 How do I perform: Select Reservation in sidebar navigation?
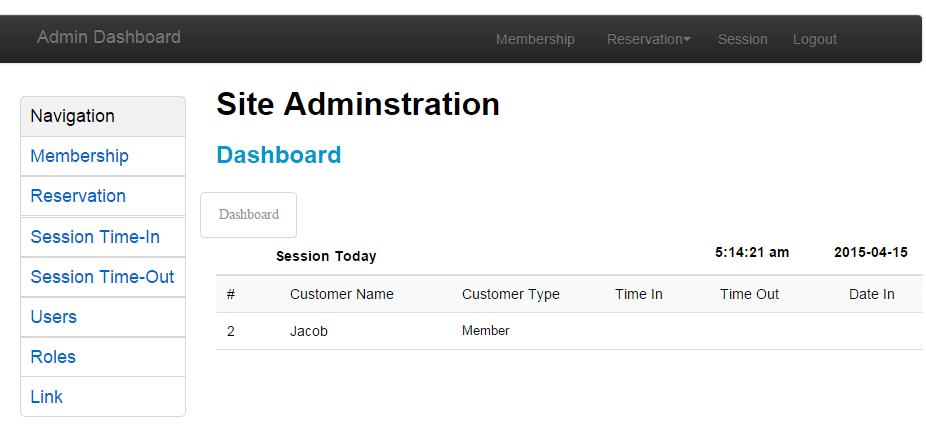103,196
